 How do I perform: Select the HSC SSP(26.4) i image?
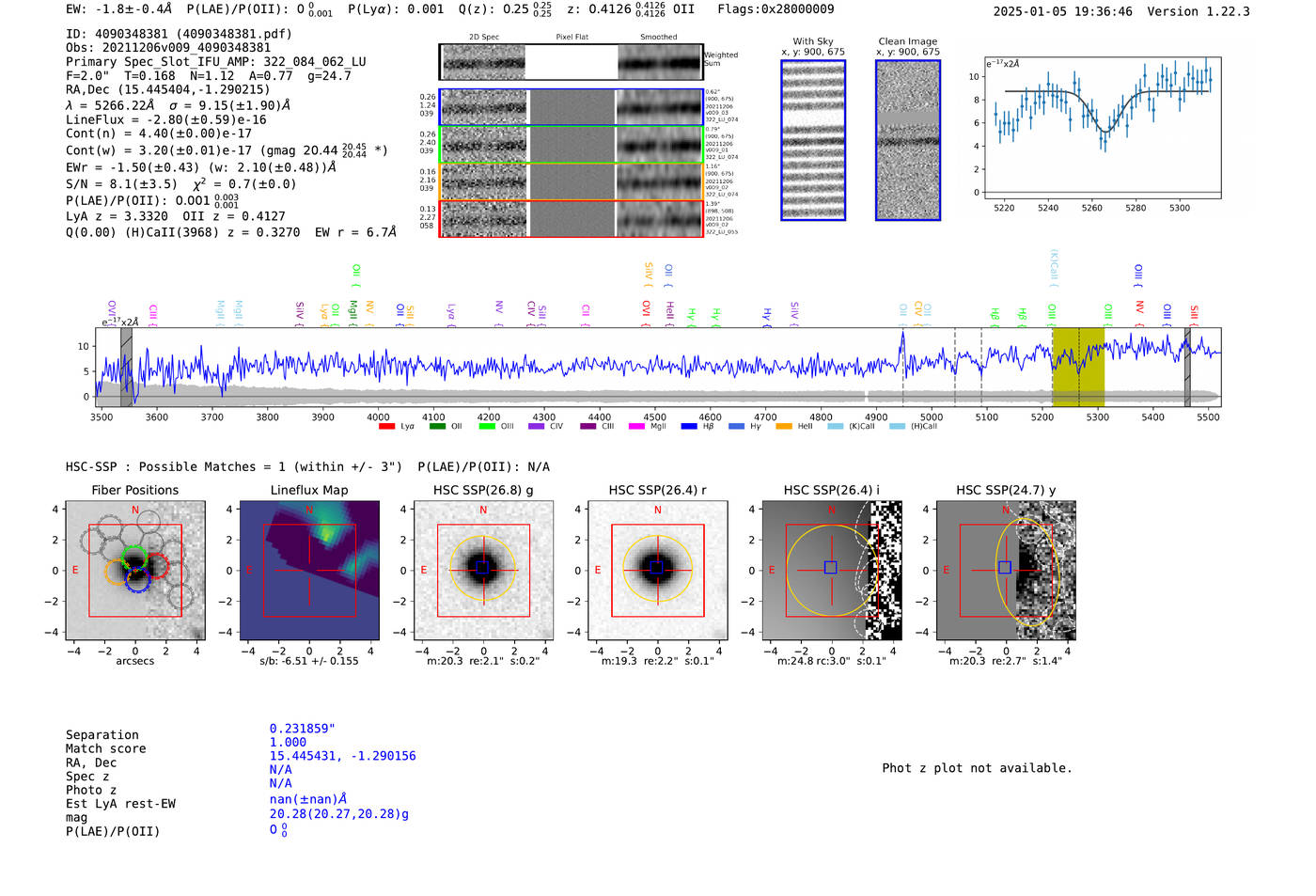(x=831, y=571)
